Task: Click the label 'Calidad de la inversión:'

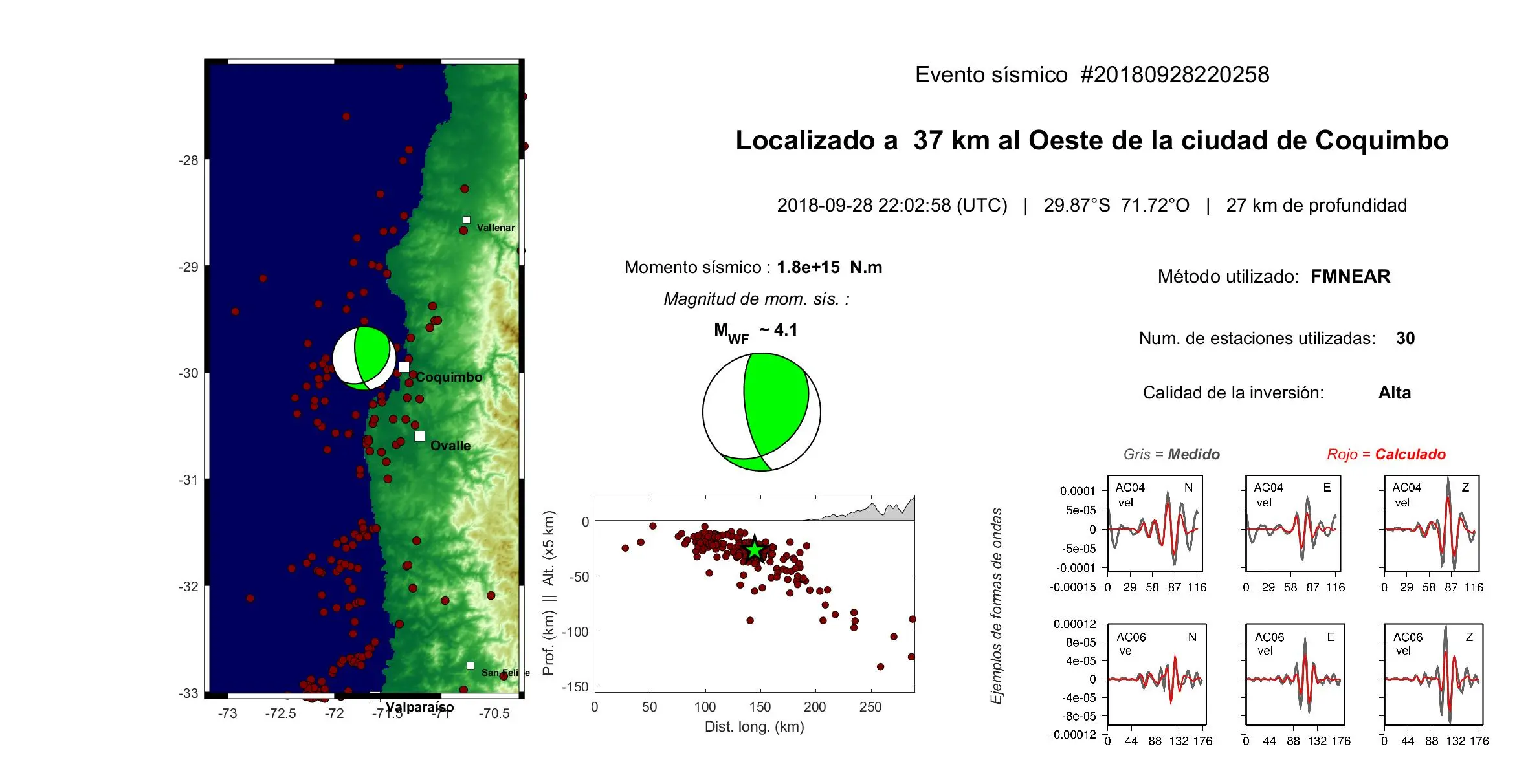Action: [1233, 393]
